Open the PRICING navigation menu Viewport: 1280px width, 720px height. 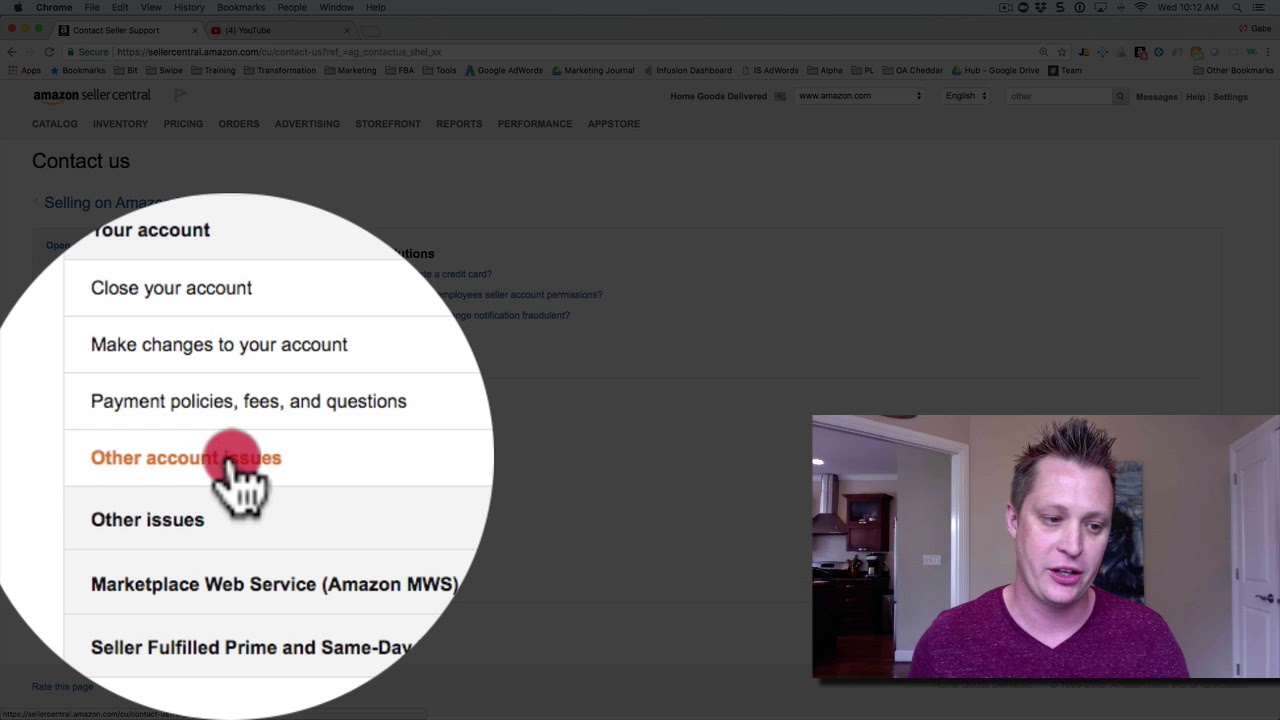tap(183, 124)
